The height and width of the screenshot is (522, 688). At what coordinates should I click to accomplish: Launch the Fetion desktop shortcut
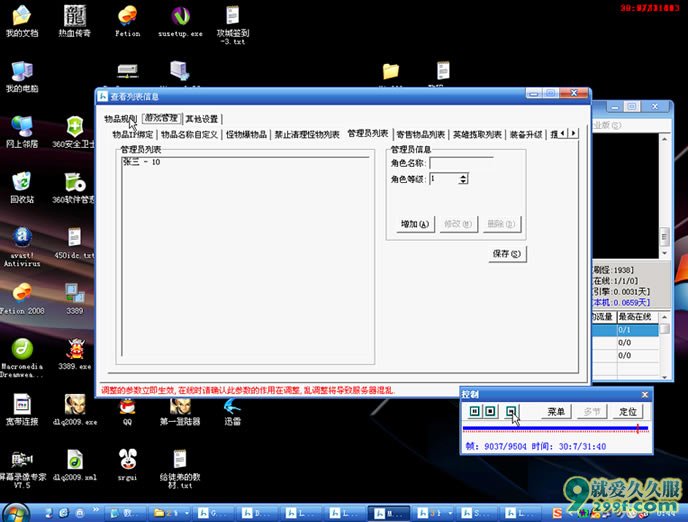click(127, 21)
